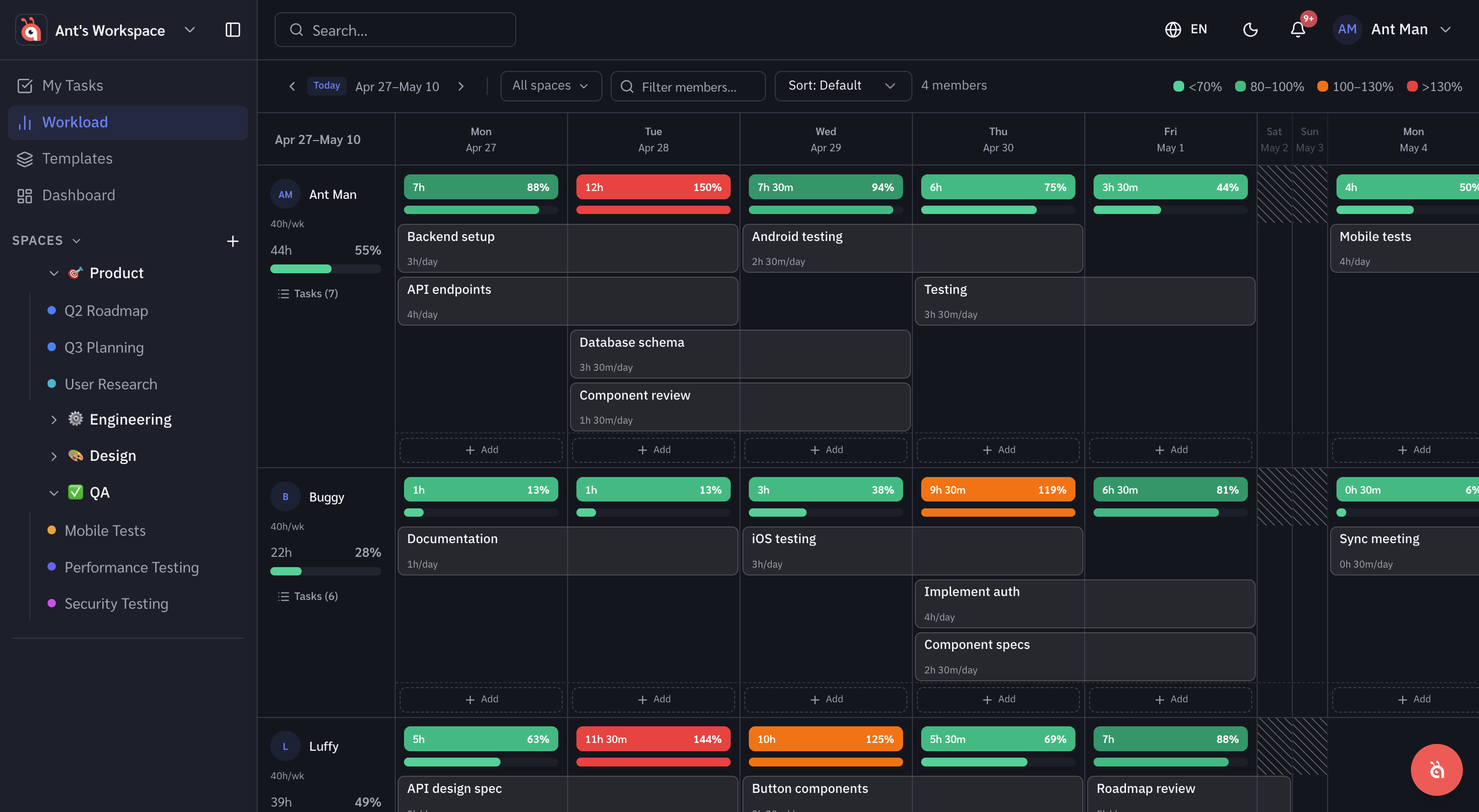Expand the Design space chevron

point(54,456)
